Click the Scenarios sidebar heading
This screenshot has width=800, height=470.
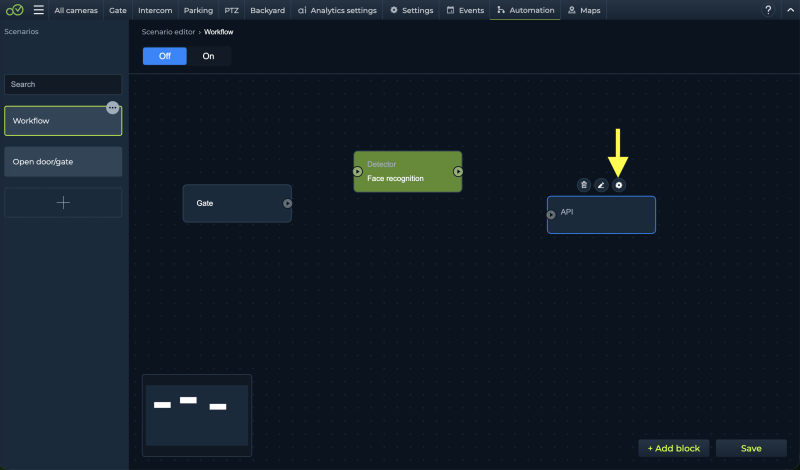(21, 32)
